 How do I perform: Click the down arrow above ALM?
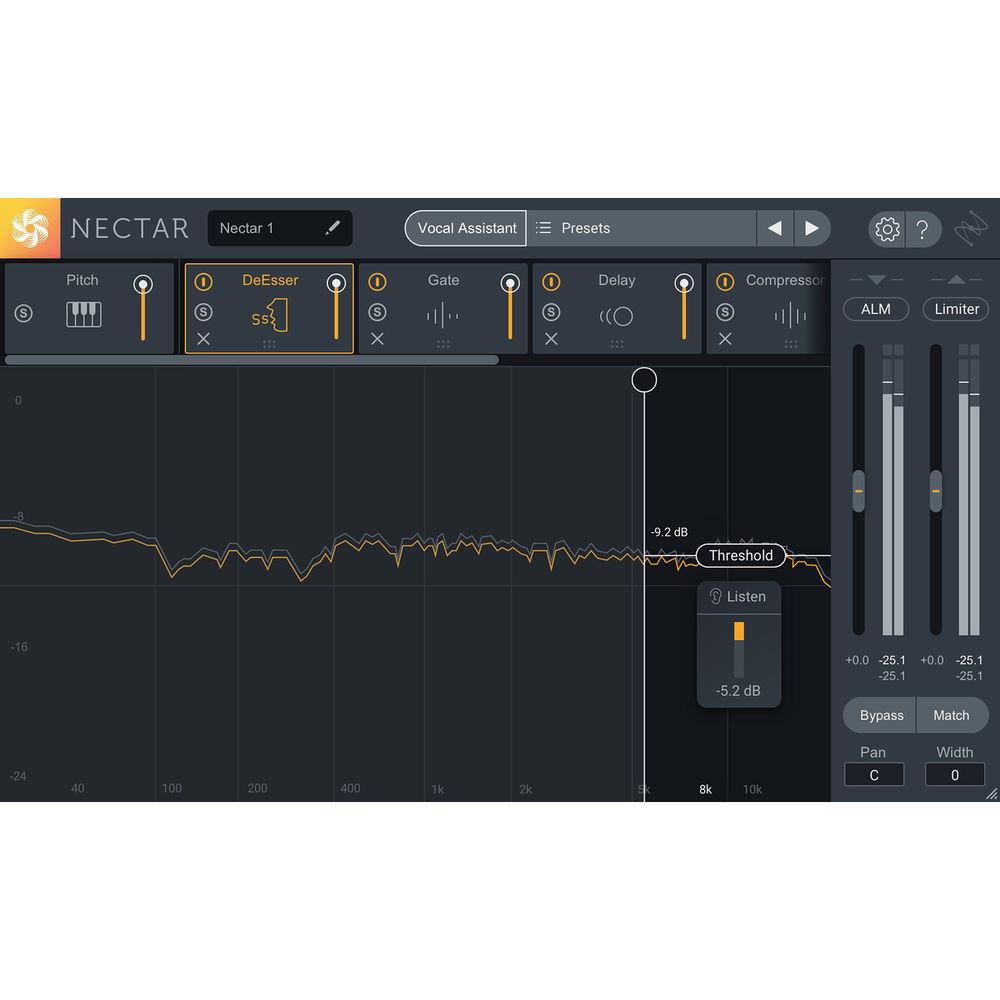[876, 279]
